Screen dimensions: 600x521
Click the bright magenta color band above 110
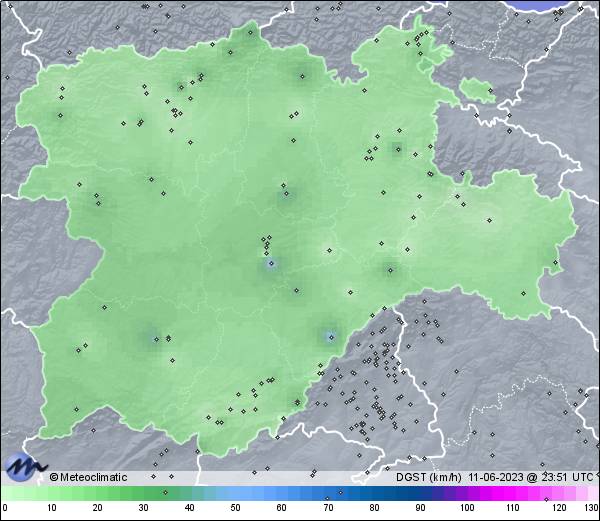click(511, 493)
